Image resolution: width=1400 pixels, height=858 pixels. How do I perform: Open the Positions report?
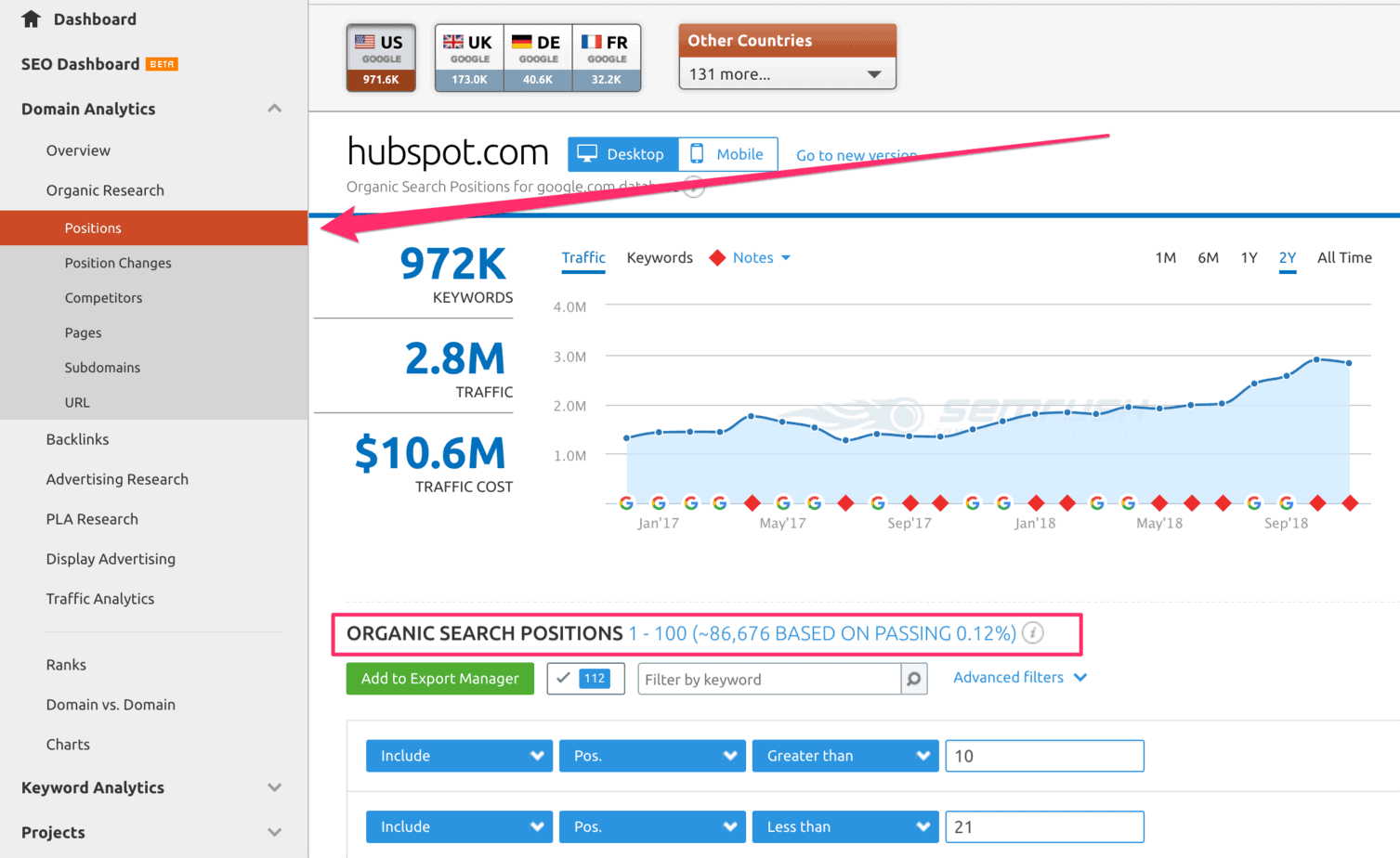153,227
